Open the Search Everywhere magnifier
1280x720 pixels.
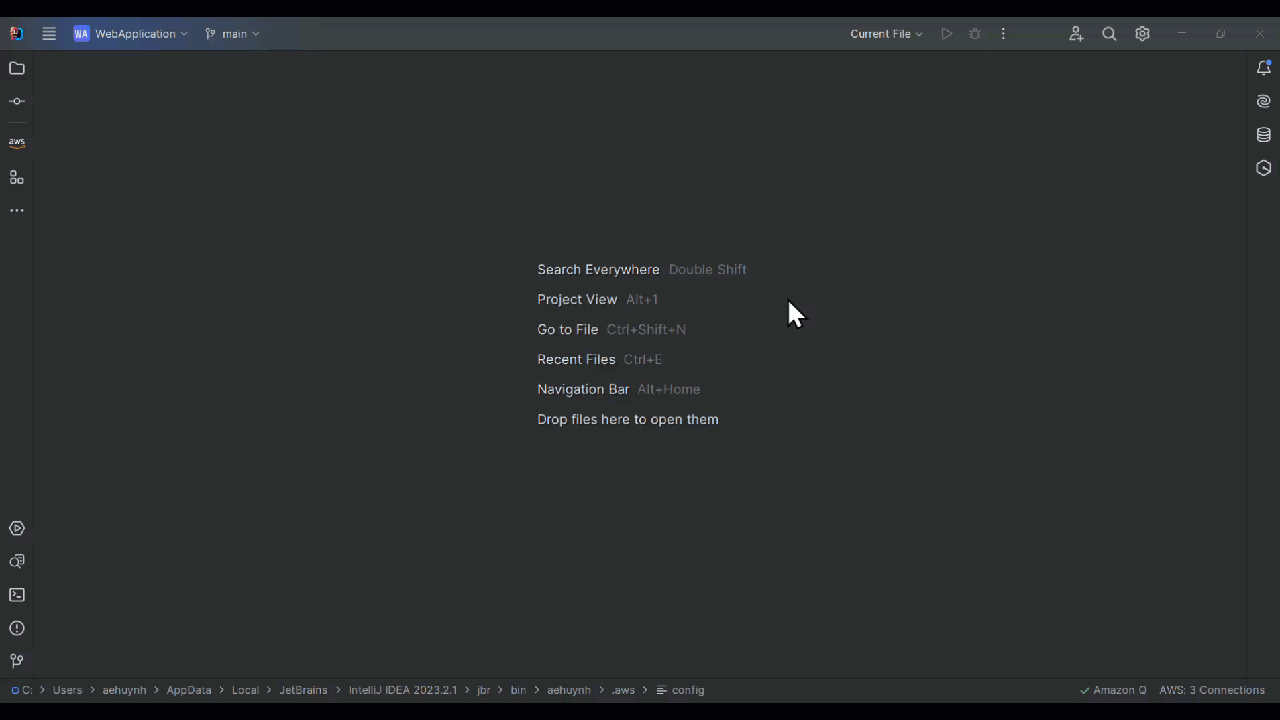click(x=1109, y=33)
